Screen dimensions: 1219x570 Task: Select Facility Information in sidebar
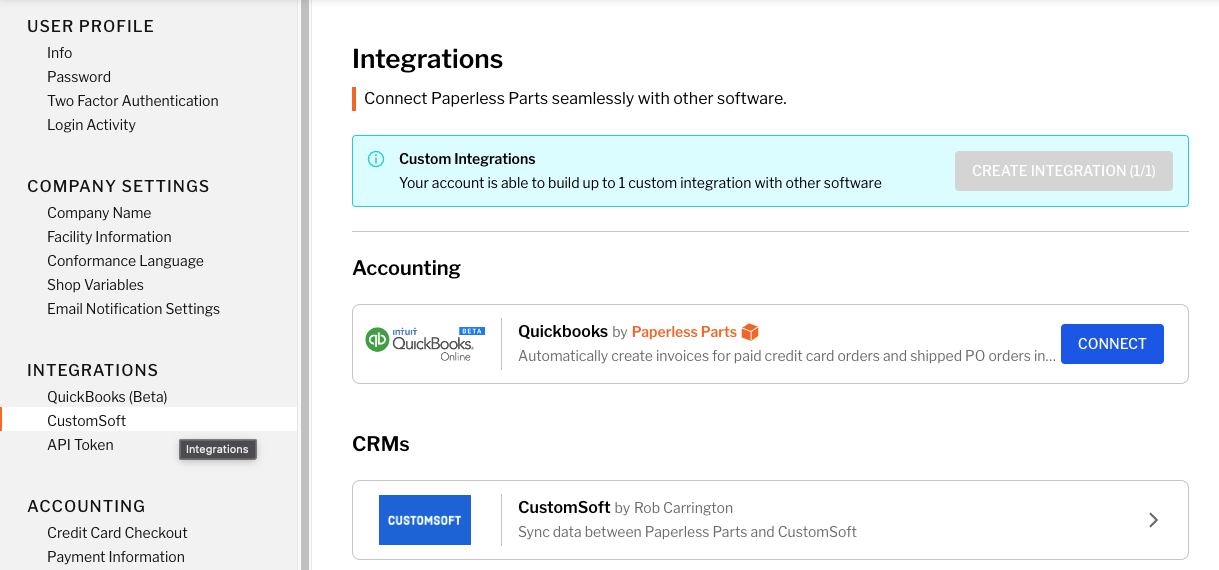click(109, 237)
